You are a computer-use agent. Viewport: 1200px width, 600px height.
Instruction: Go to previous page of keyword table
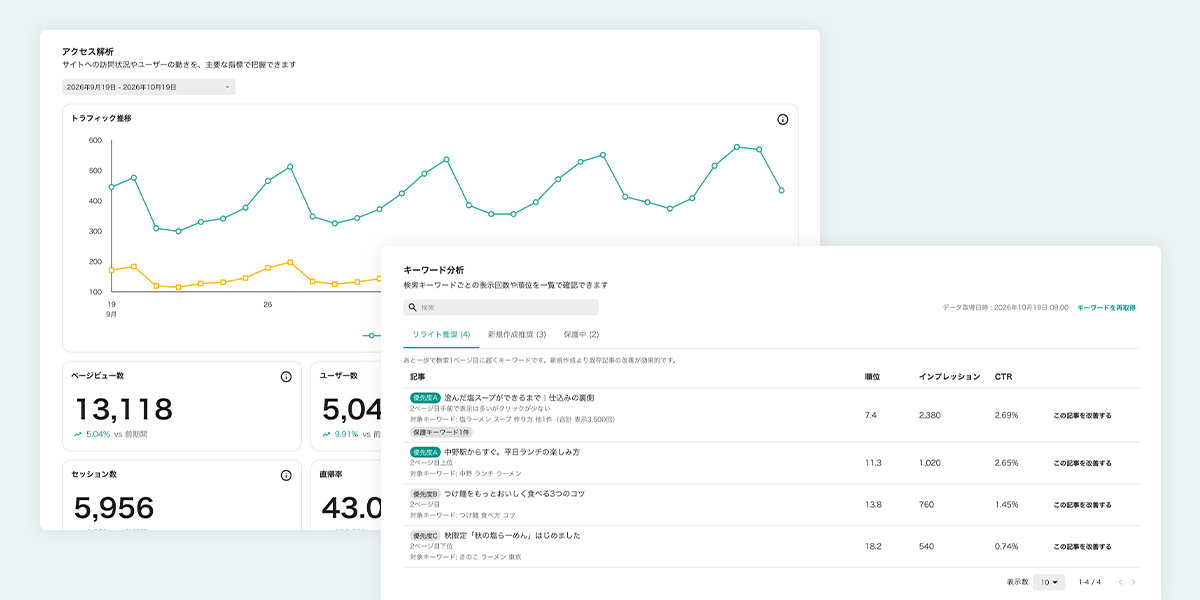[x=1120, y=582]
